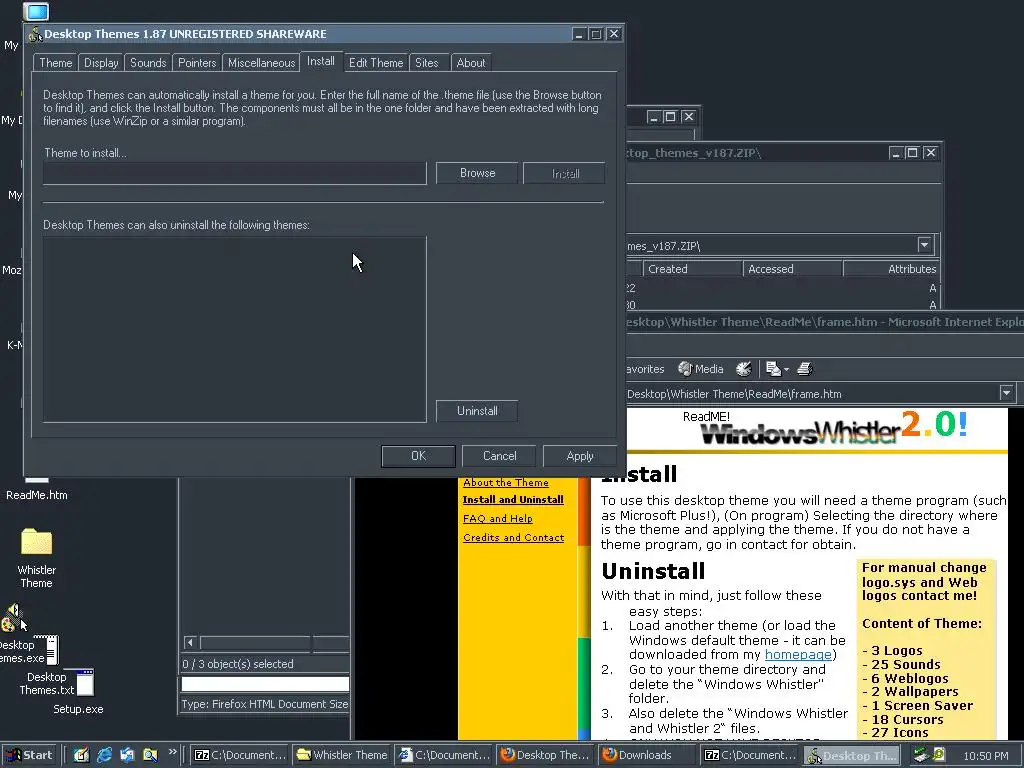Expand the 7-Zip path dropdown for themes_v187.ZIP
The image size is (1024, 768).
924,245
